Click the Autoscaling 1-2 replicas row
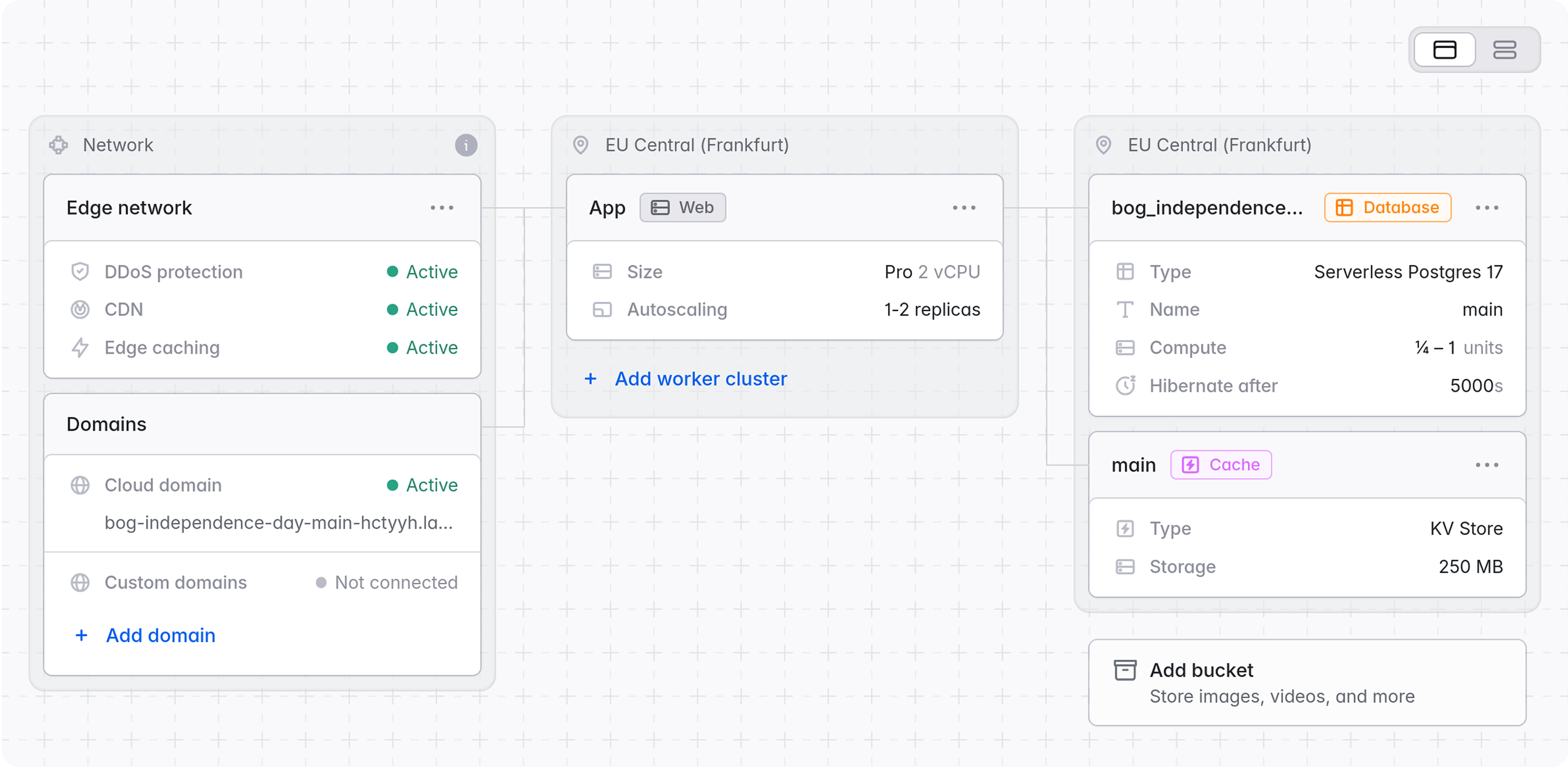The height and width of the screenshot is (767, 1568). point(784,310)
